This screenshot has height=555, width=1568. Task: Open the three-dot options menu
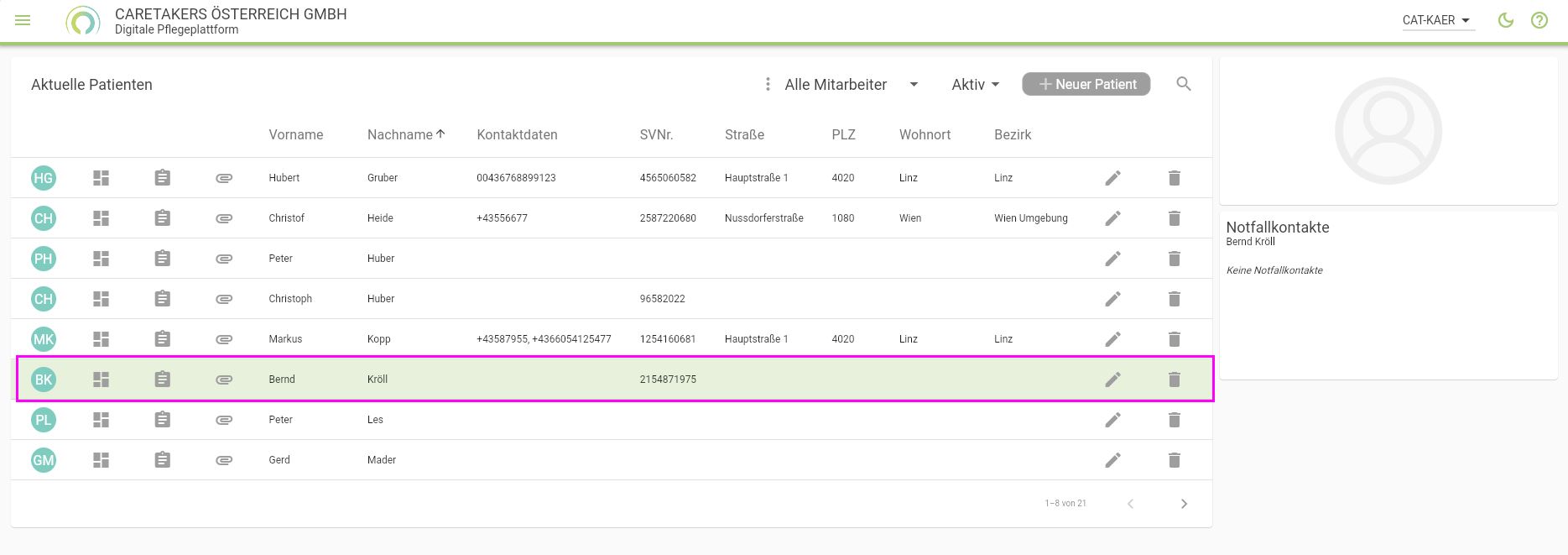point(768,84)
